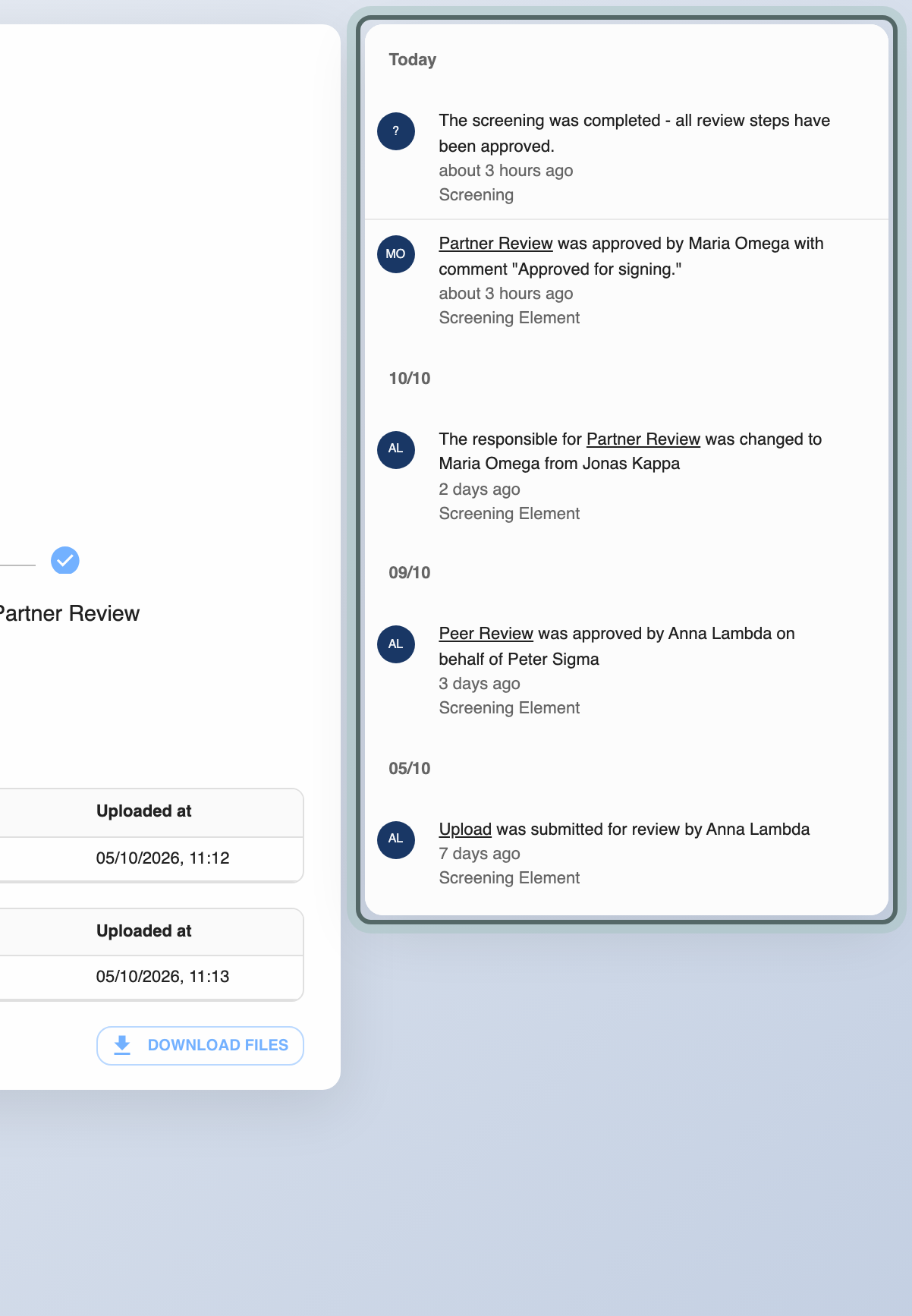Click the blue checkmark above Partner Review step
912x1316 pixels.
pyautogui.click(x=65, y=561)
